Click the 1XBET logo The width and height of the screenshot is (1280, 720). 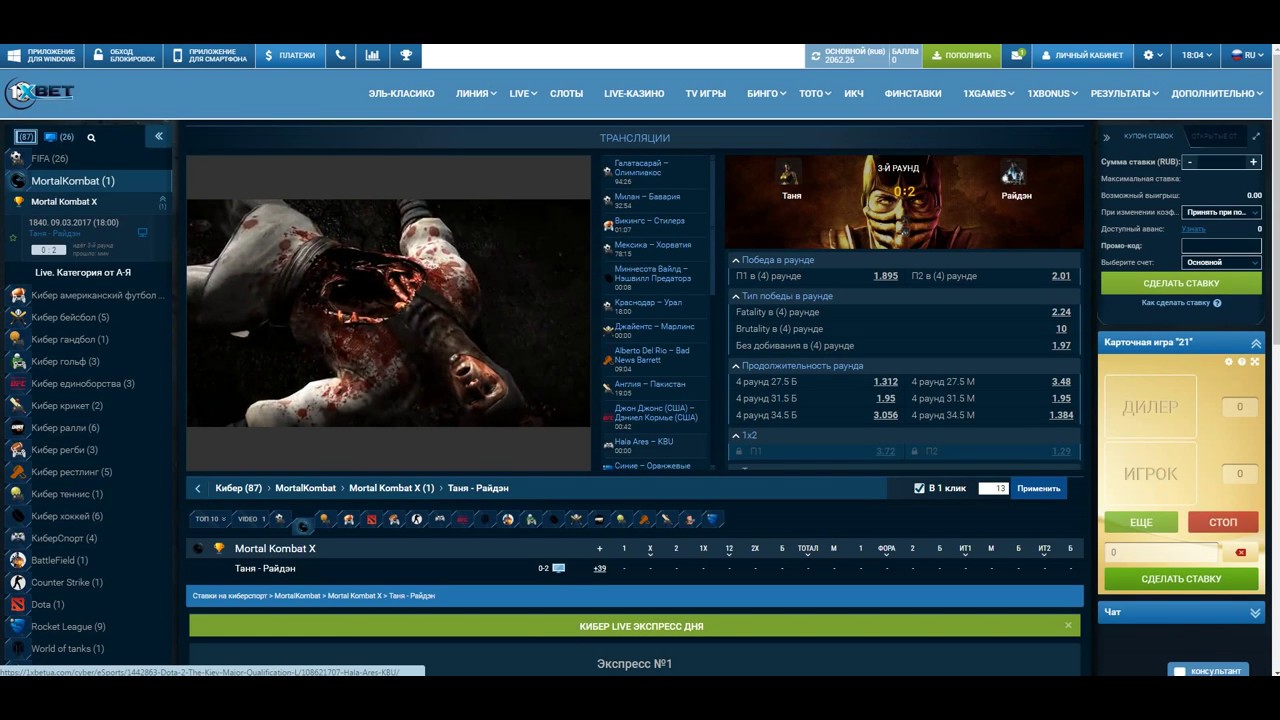[40, 93]
